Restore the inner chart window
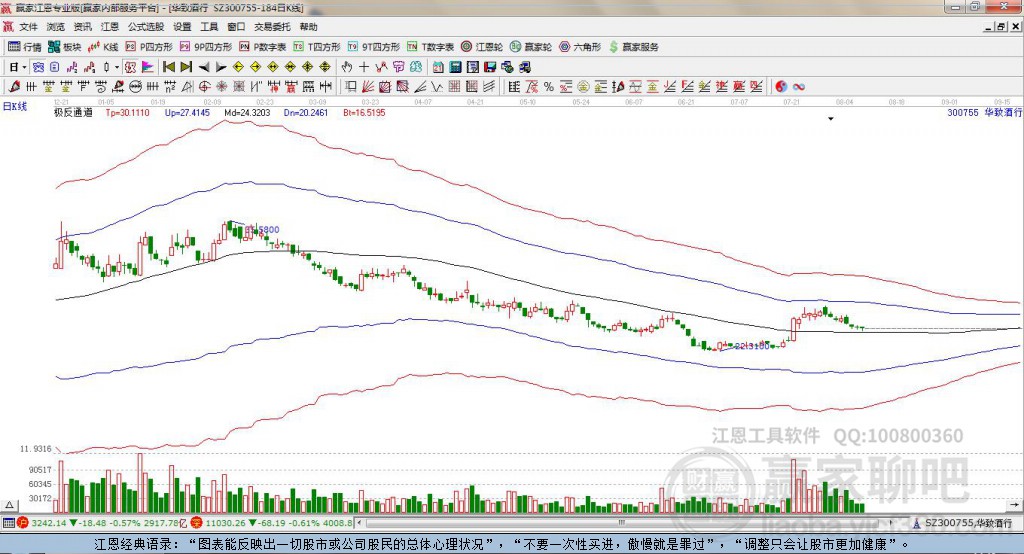This screenshot has height=554, width=1024. coord(1002,27)
